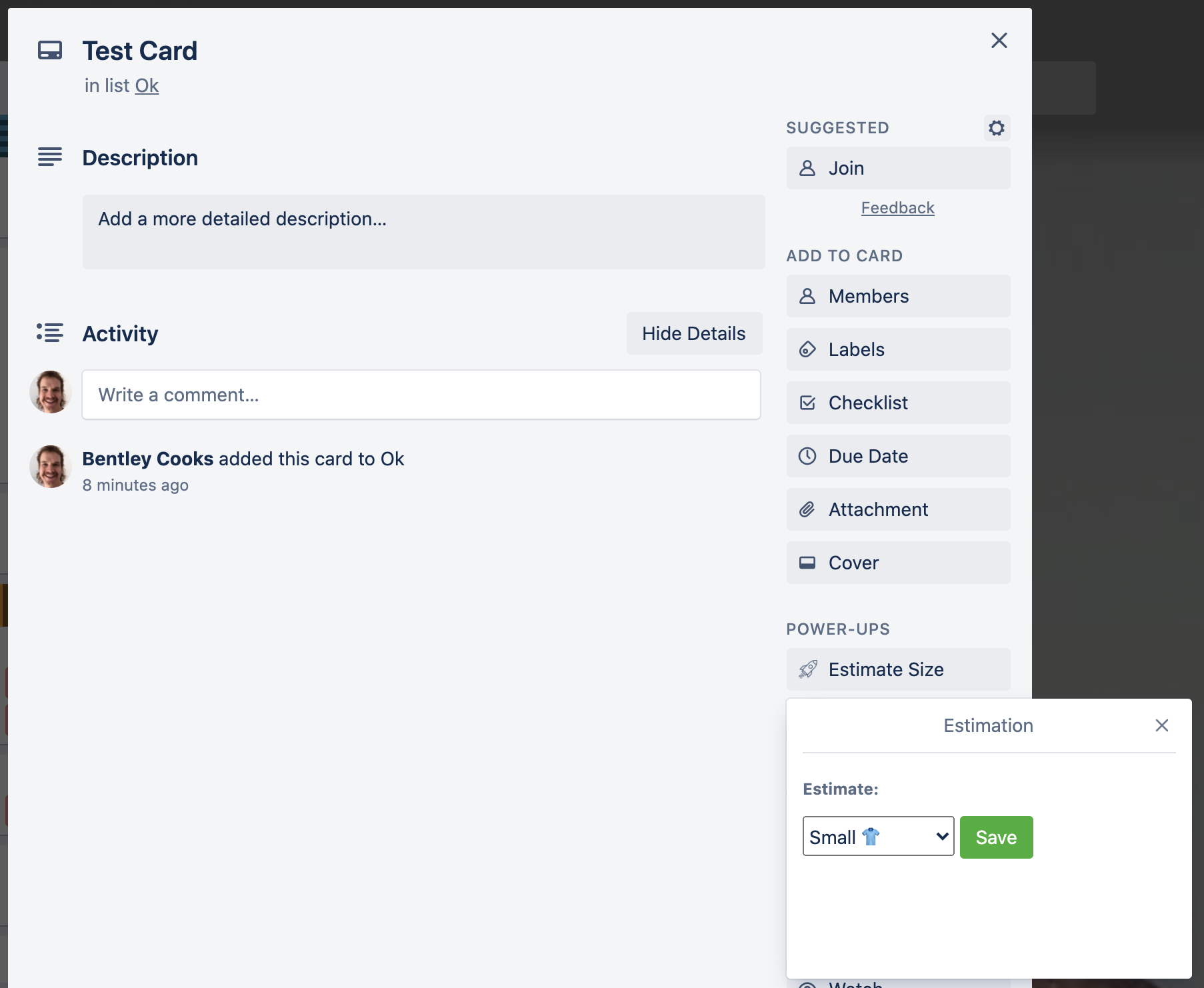This screenshot has width=1204, height=988.
Task: Click the rocket icon for Estimate Size
Action: (808, 669)
